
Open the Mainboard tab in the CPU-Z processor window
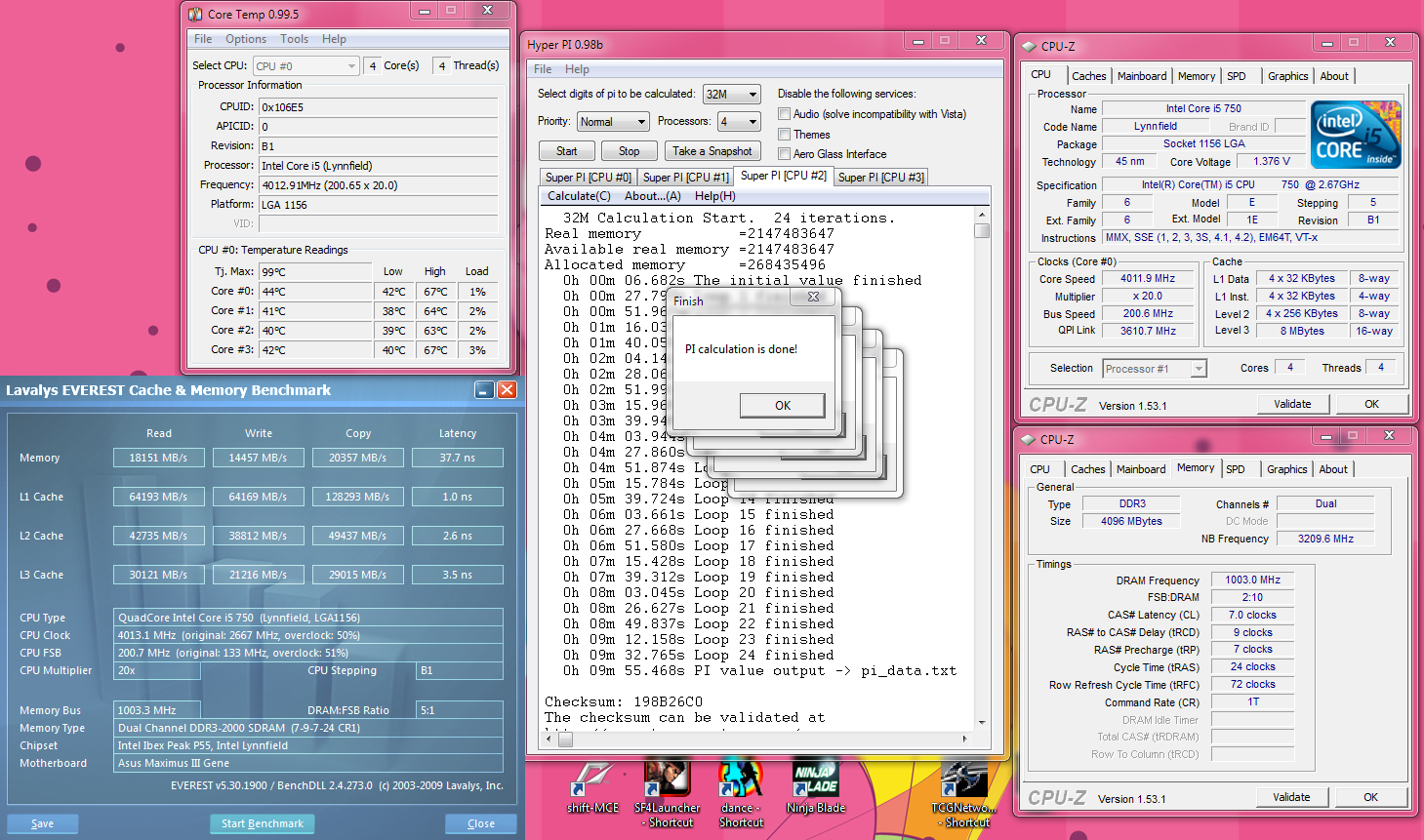tap(1142, 76)
